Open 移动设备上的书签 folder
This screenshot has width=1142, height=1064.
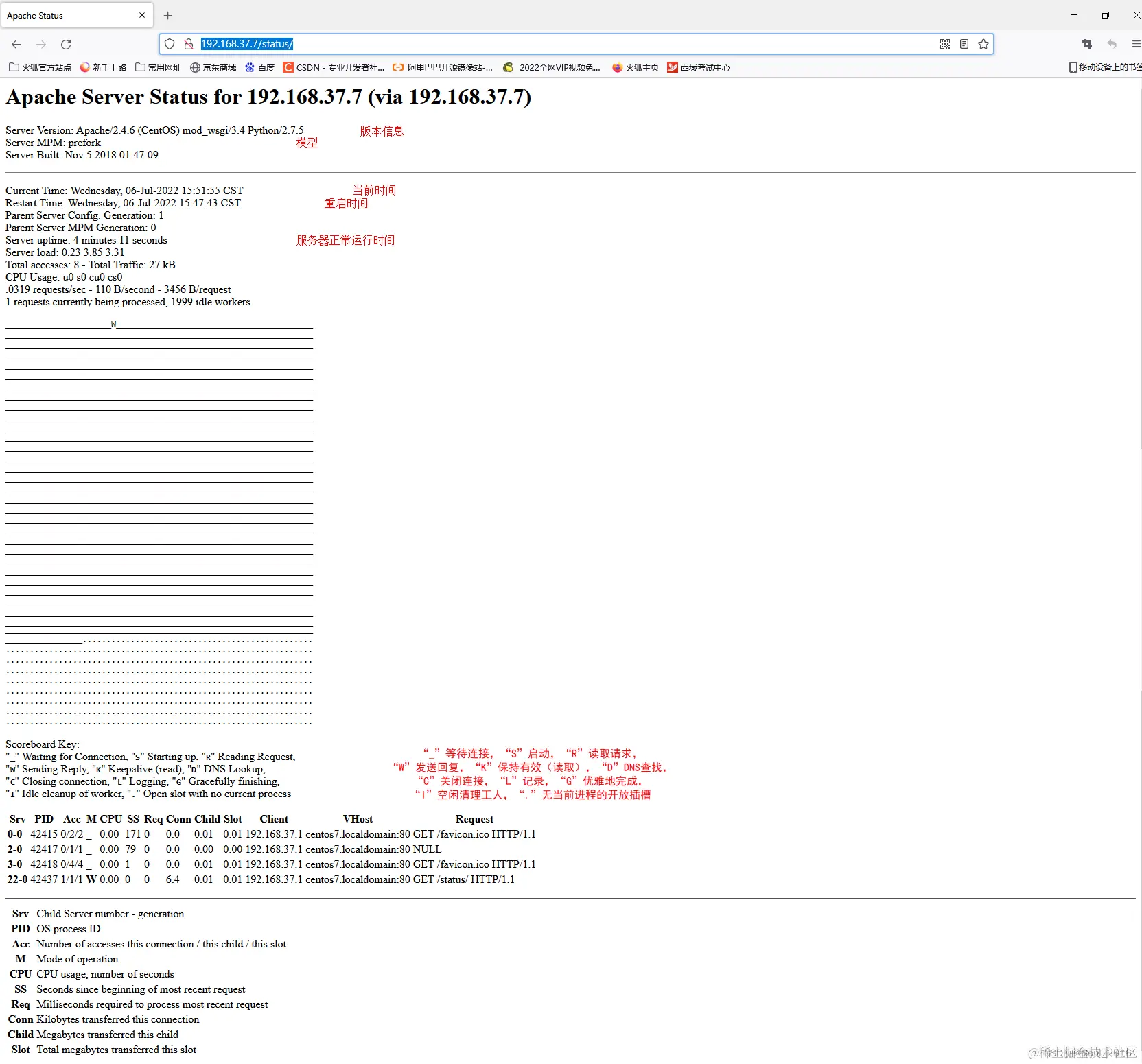[x=1105, y=67]
